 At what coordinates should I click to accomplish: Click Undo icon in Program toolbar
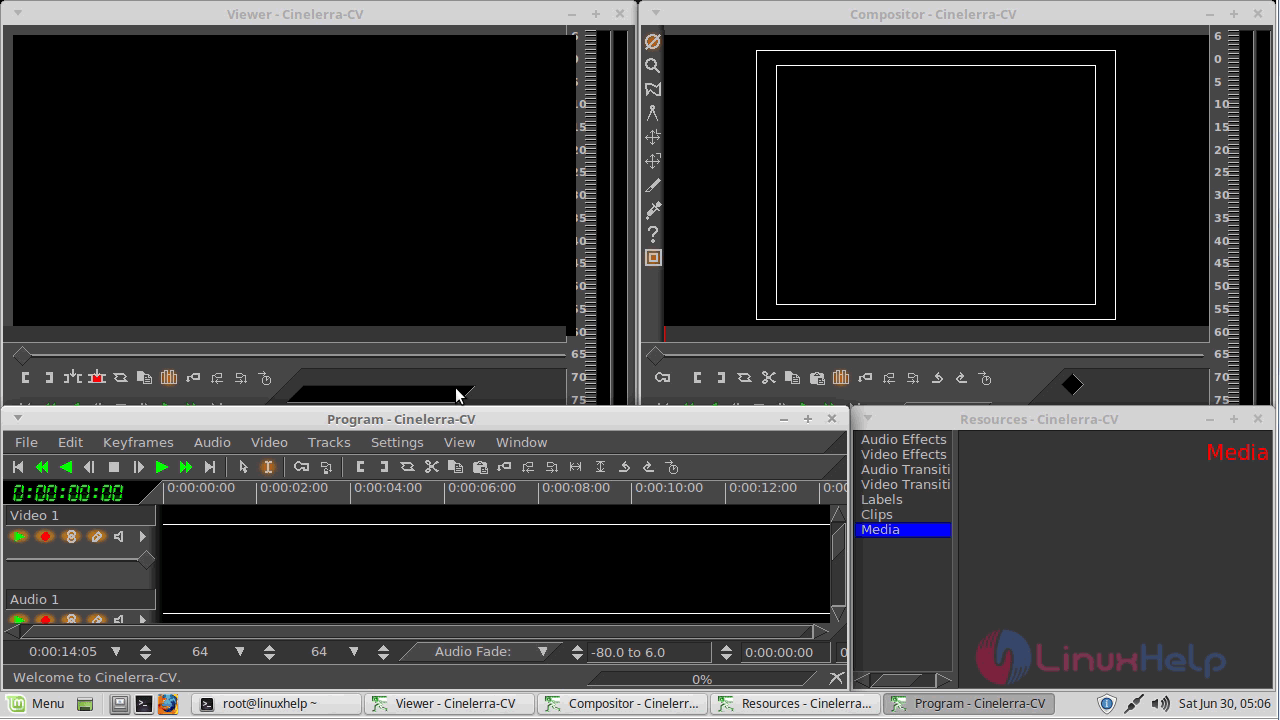pyautogui.click(x=624, y=467)
